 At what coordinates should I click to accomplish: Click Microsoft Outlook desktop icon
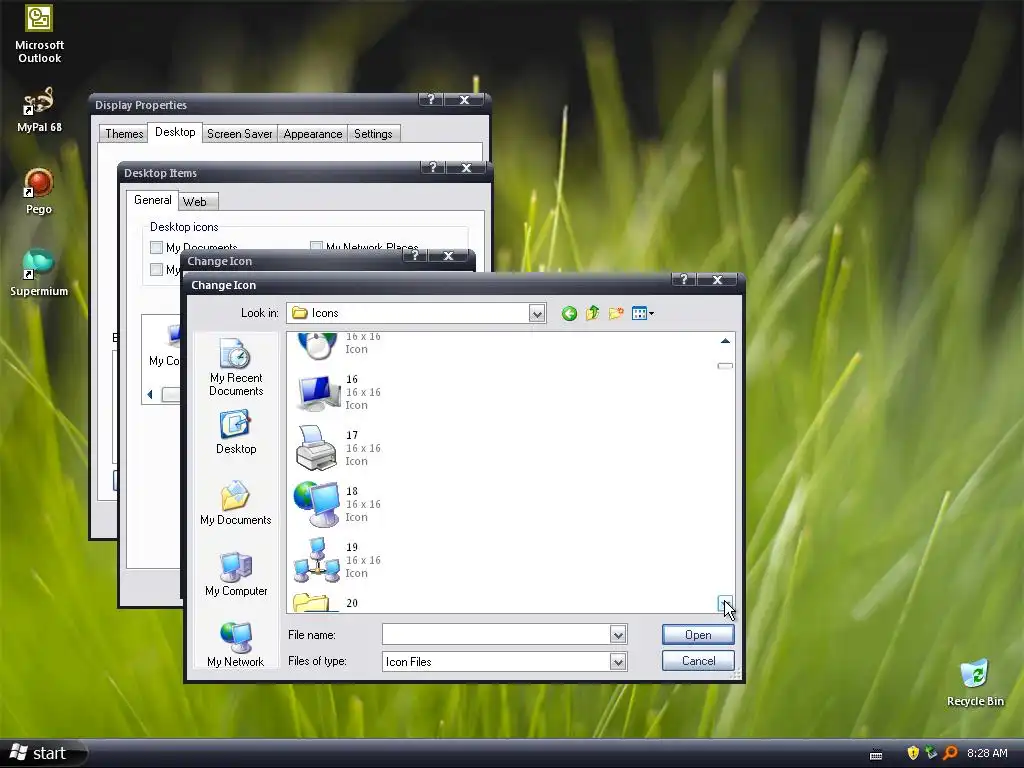39,34
